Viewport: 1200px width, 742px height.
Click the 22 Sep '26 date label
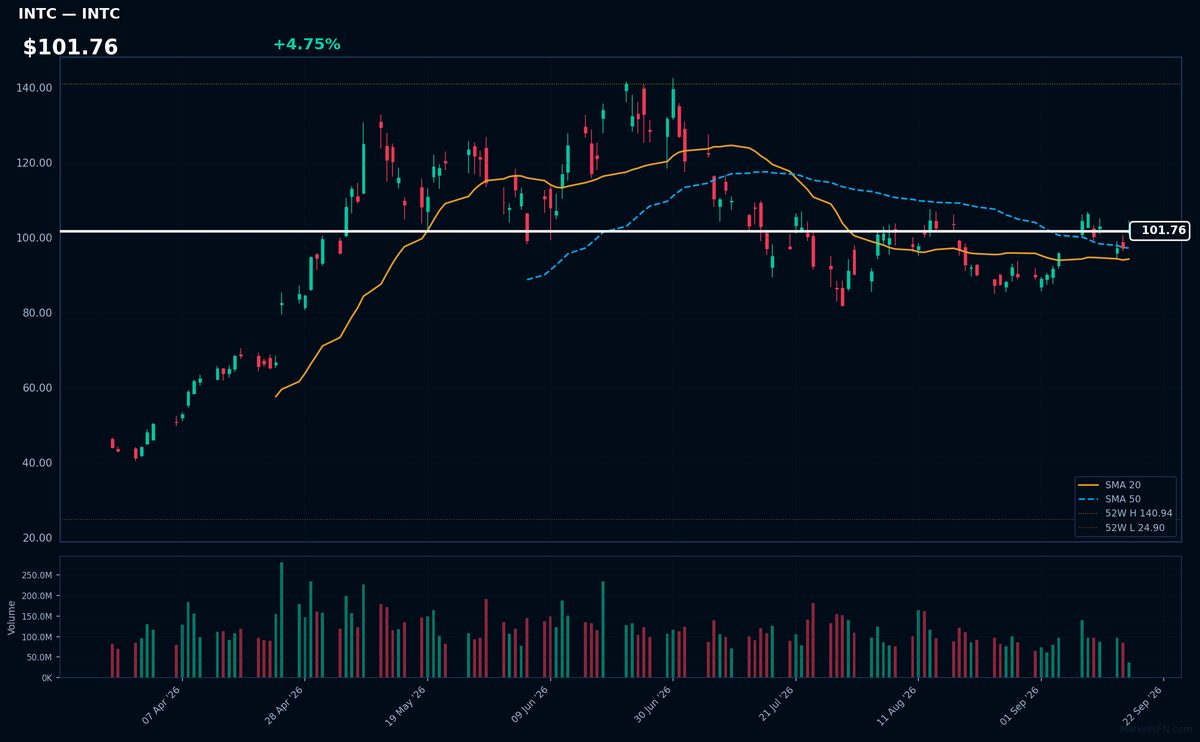click(1142, 705)
